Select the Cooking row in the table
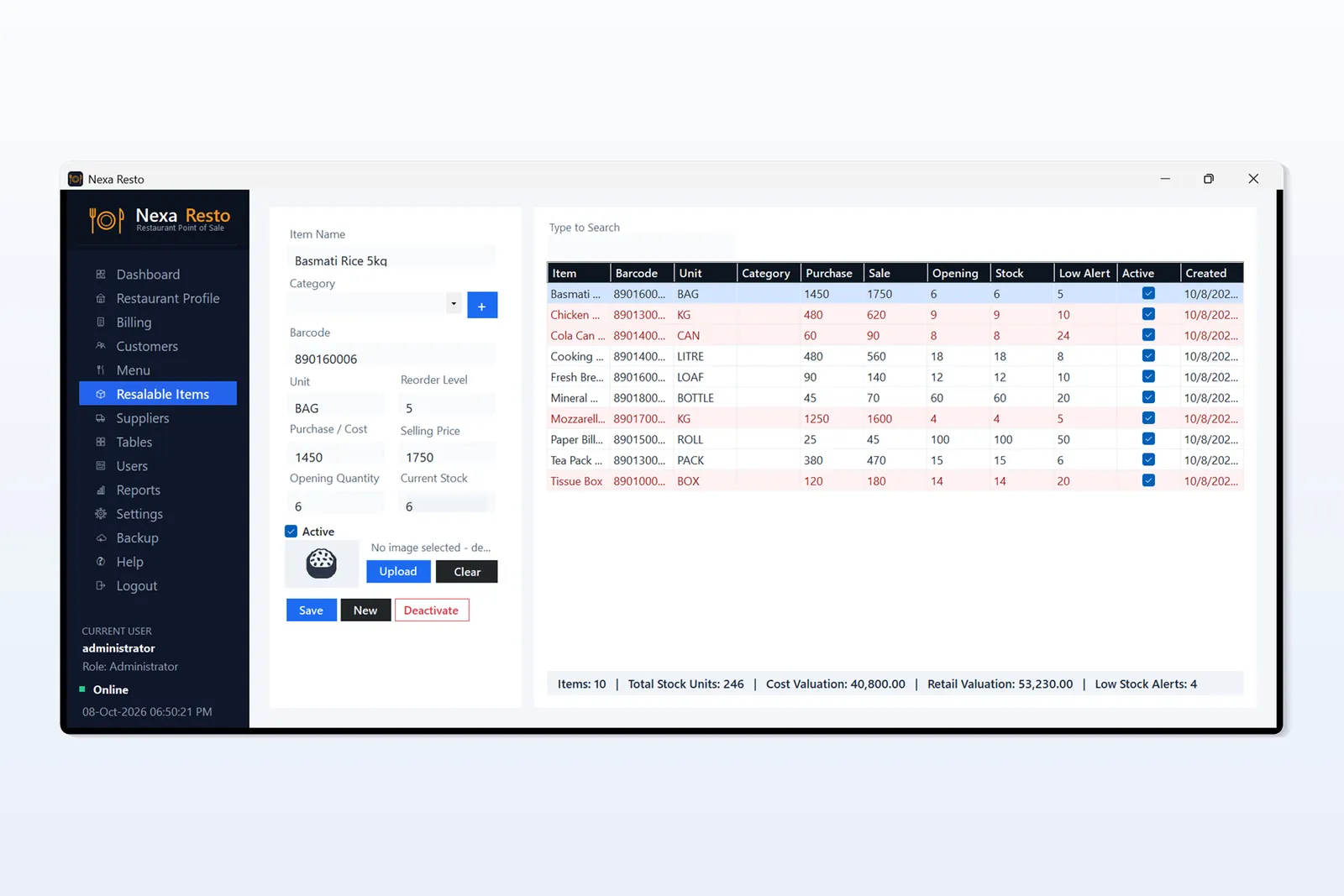 point(895,356)
